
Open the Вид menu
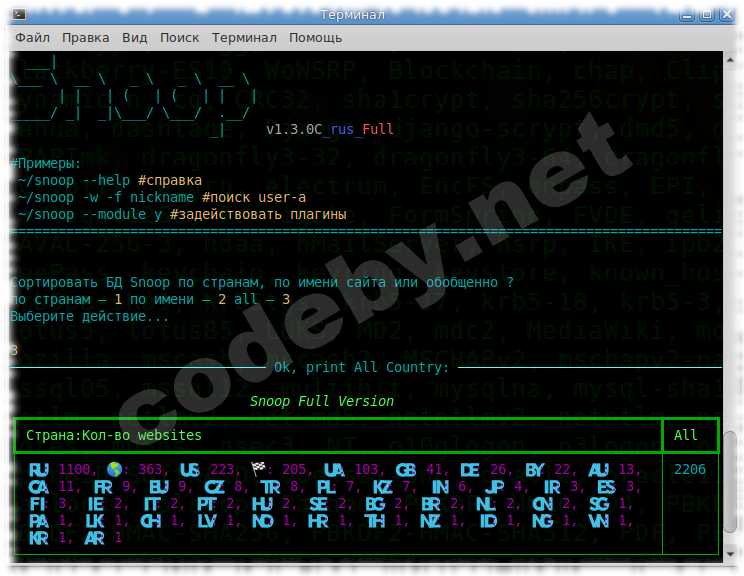pos(134,37)
